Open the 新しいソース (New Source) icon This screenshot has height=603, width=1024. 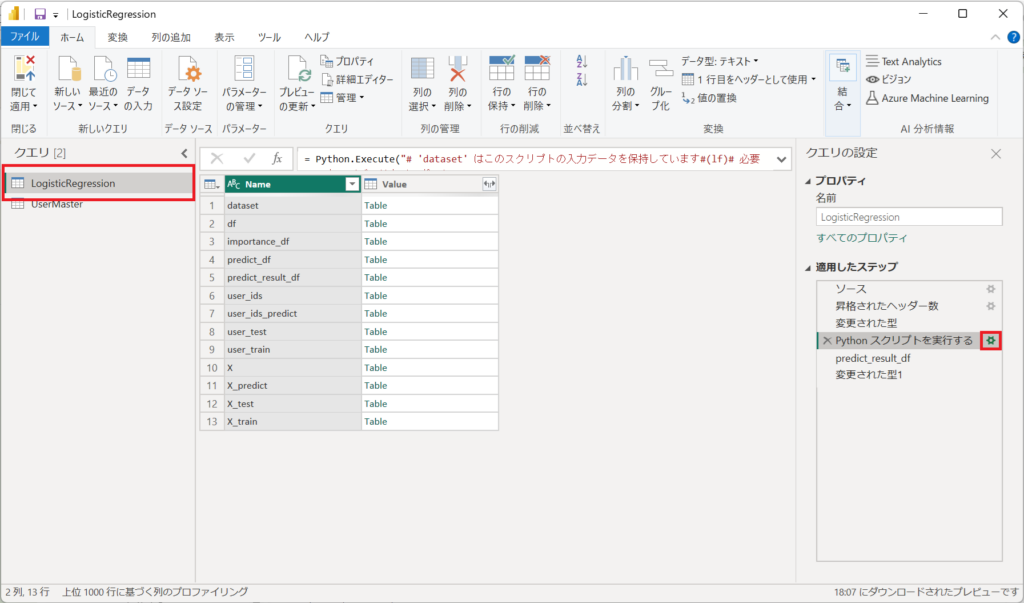(x=67, y=69)
